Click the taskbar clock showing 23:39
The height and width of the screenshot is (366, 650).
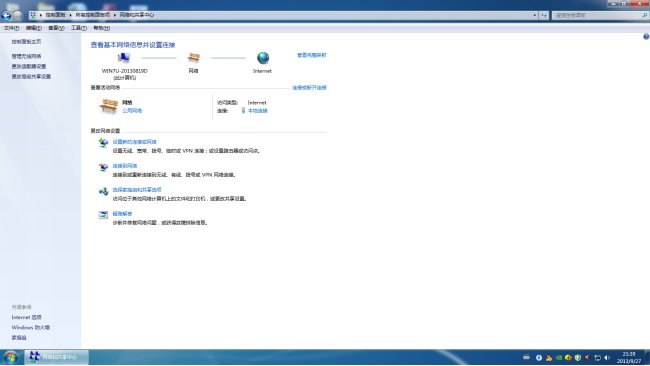(628, 357)
